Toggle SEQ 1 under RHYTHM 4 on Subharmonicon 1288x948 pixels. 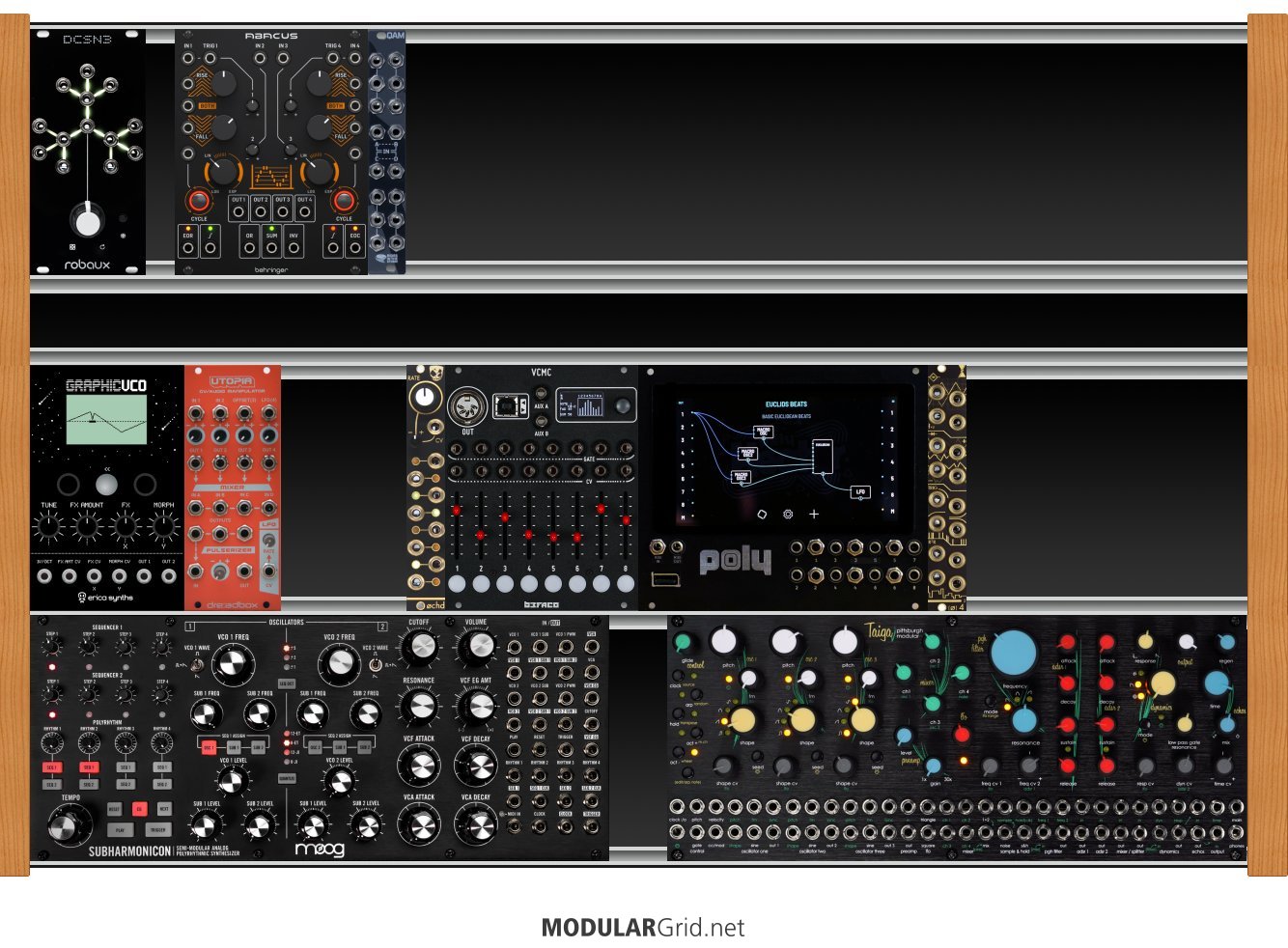click(162, 768)
